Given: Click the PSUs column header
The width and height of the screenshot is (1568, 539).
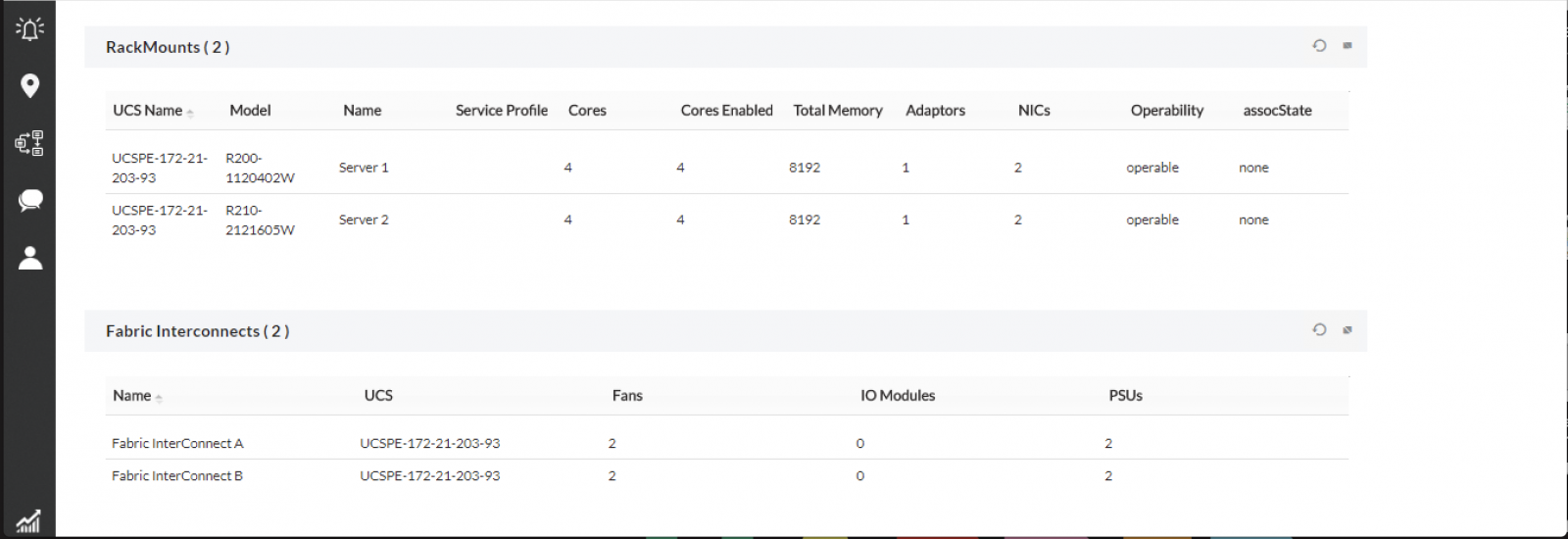Looking at the screenshot, I should 1125,396.
